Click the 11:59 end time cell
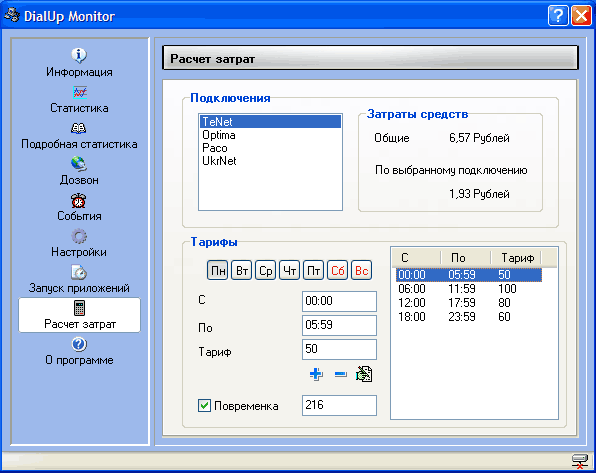The image size is (596, 473). tap(462, 289)
